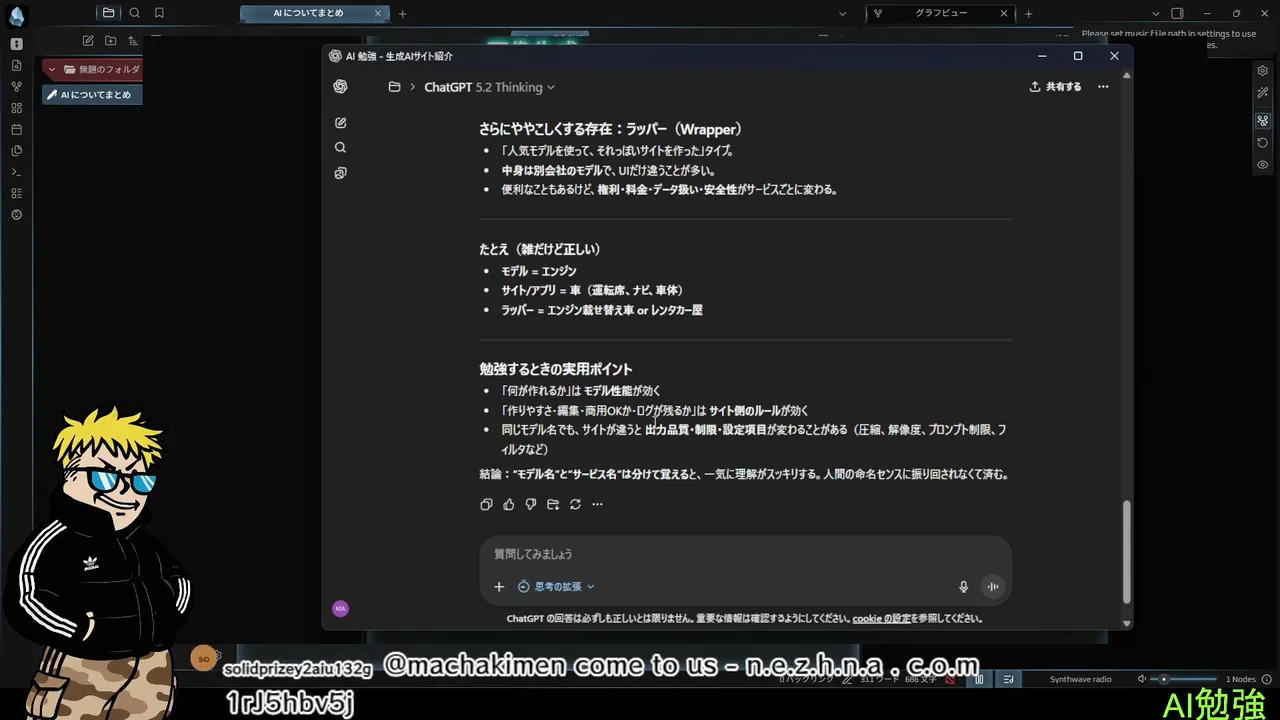This screenshot has width=1280, height=720.
Task: Open the cookie の設定 link
Action: [x=882, y=618]
